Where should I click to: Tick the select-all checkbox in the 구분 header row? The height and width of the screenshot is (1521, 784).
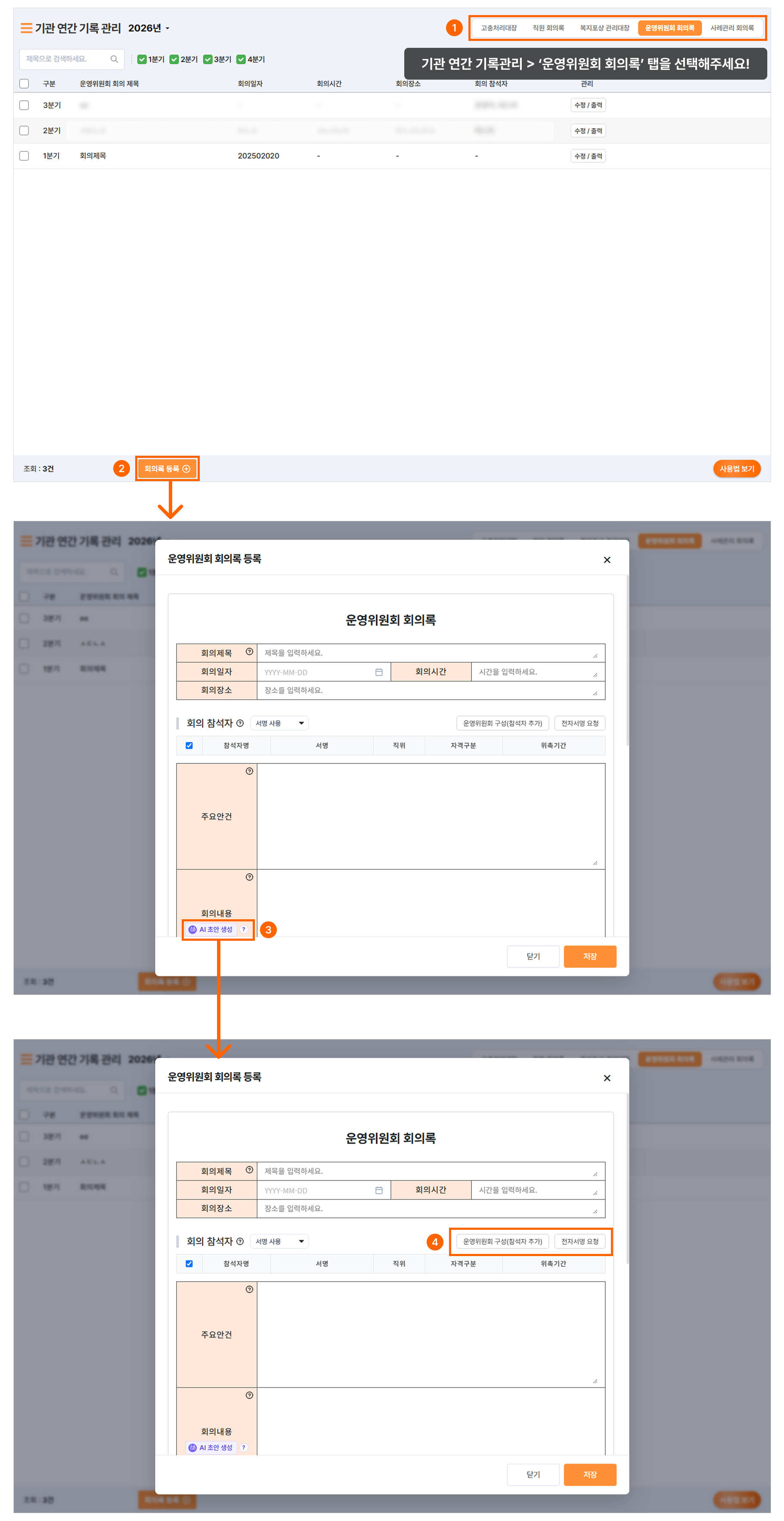pos(24,84)
